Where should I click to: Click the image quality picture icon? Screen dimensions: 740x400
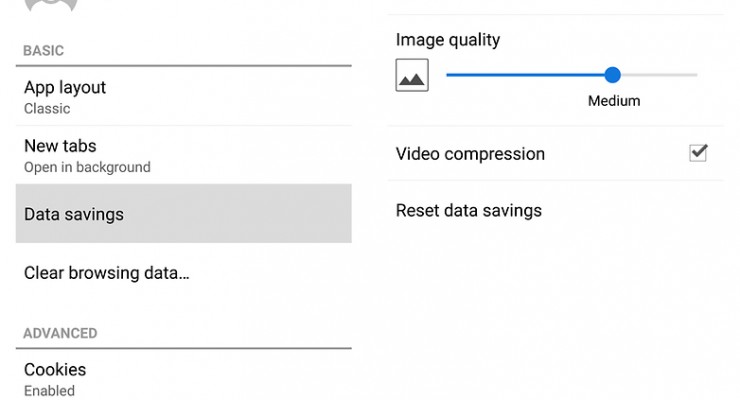(412, 75)
